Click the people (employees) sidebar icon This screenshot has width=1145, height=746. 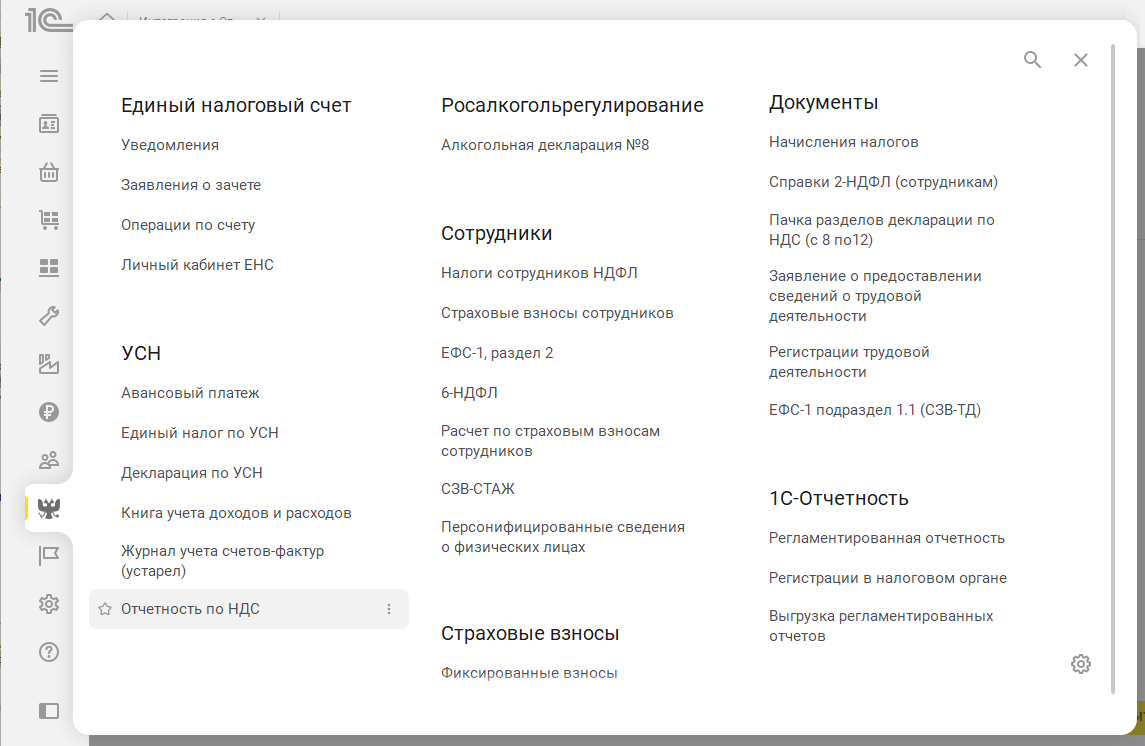48,460
